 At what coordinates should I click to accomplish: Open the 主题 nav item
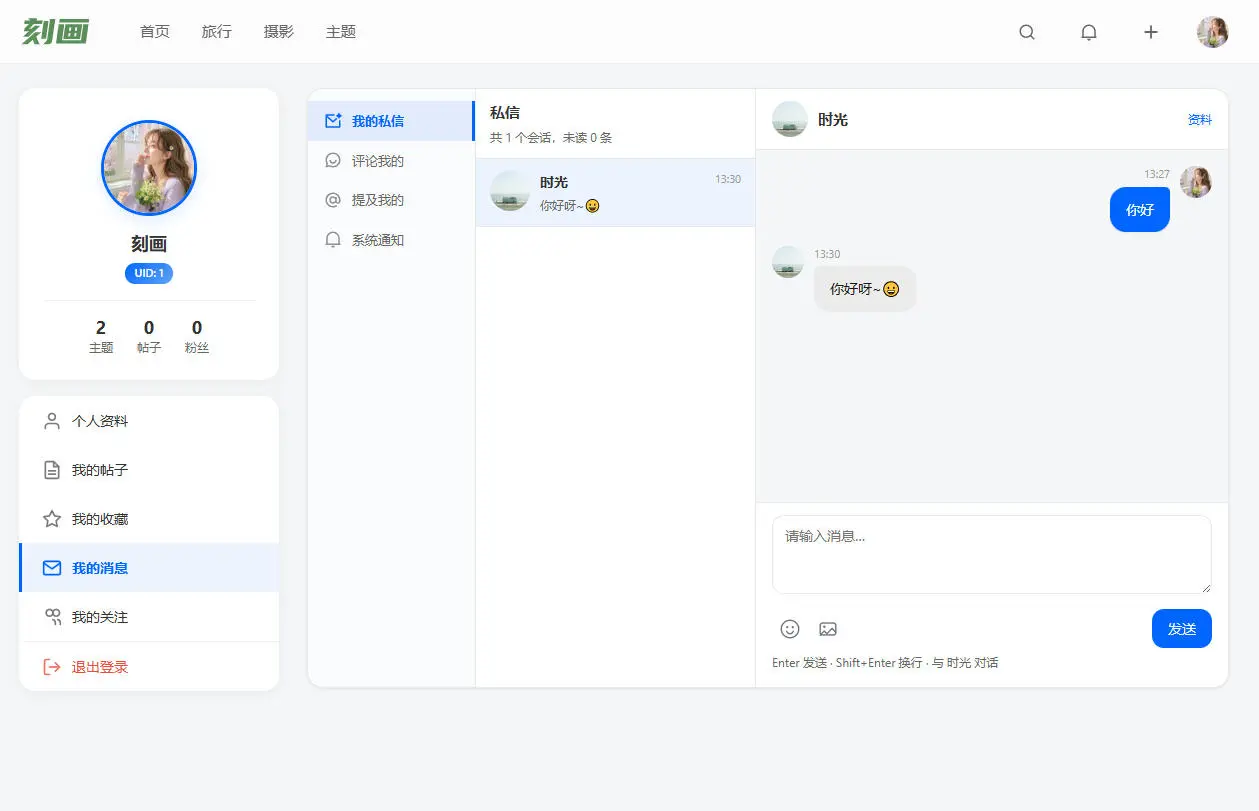341,32
